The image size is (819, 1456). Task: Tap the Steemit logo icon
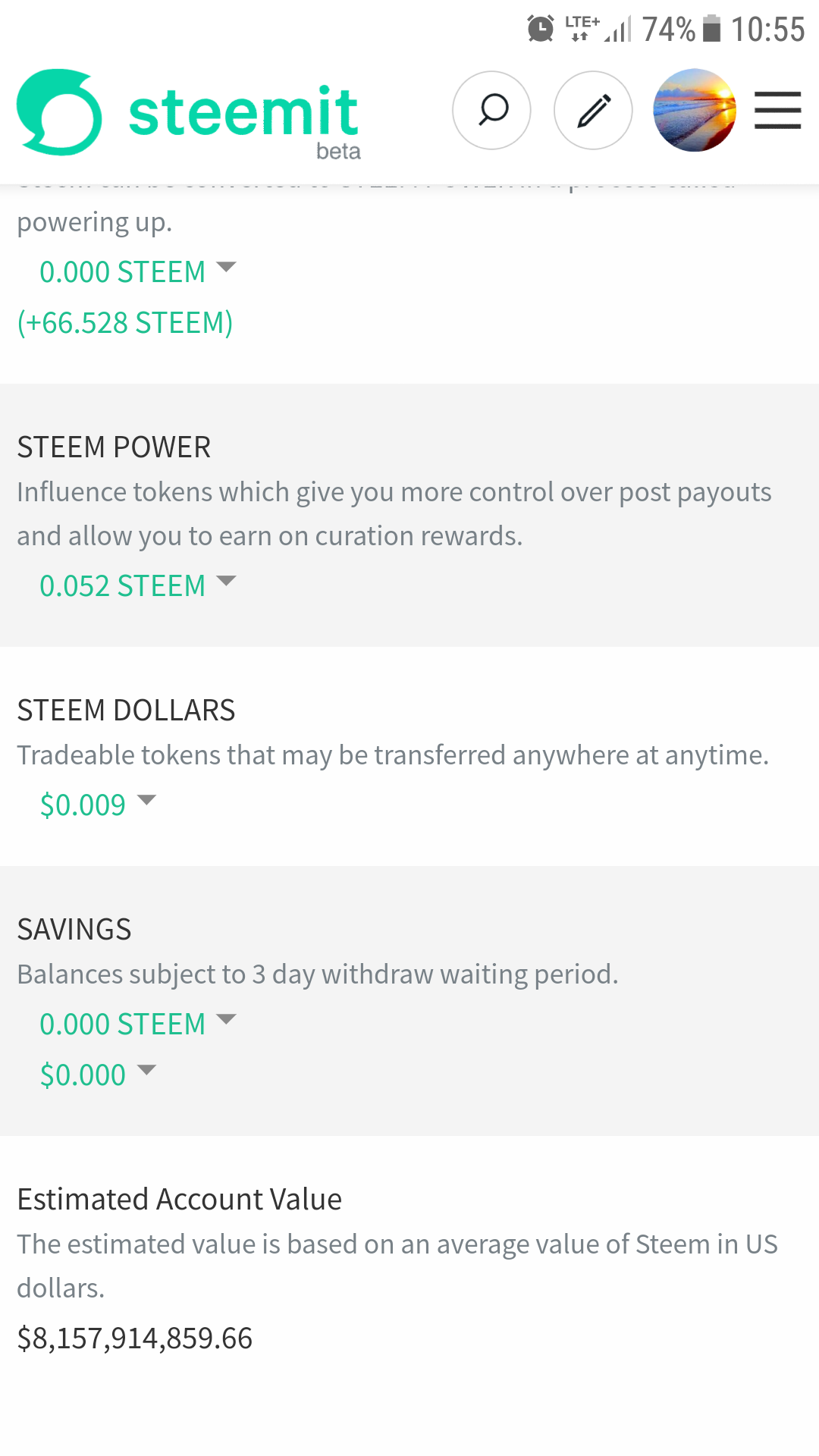(x=59, y=112)
